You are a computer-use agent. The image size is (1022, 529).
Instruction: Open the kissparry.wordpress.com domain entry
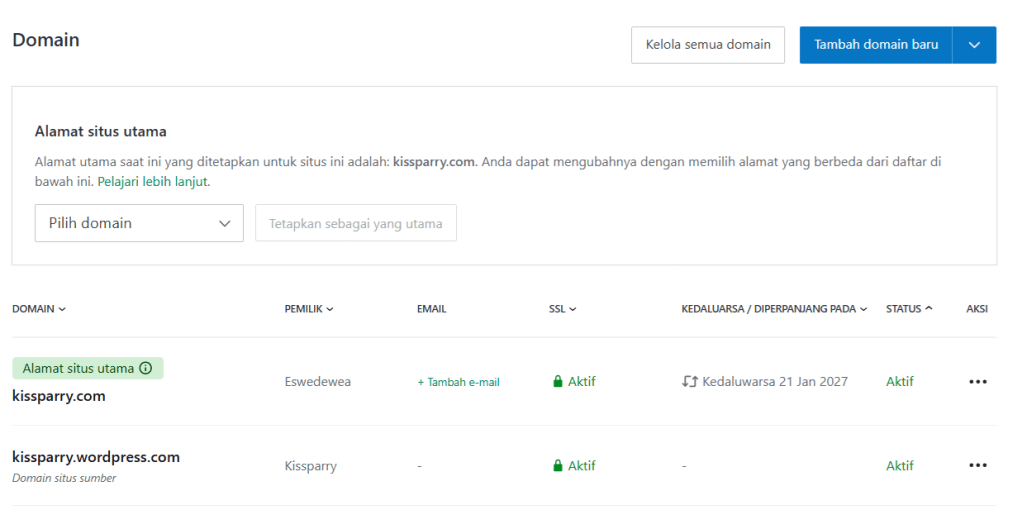96,457
